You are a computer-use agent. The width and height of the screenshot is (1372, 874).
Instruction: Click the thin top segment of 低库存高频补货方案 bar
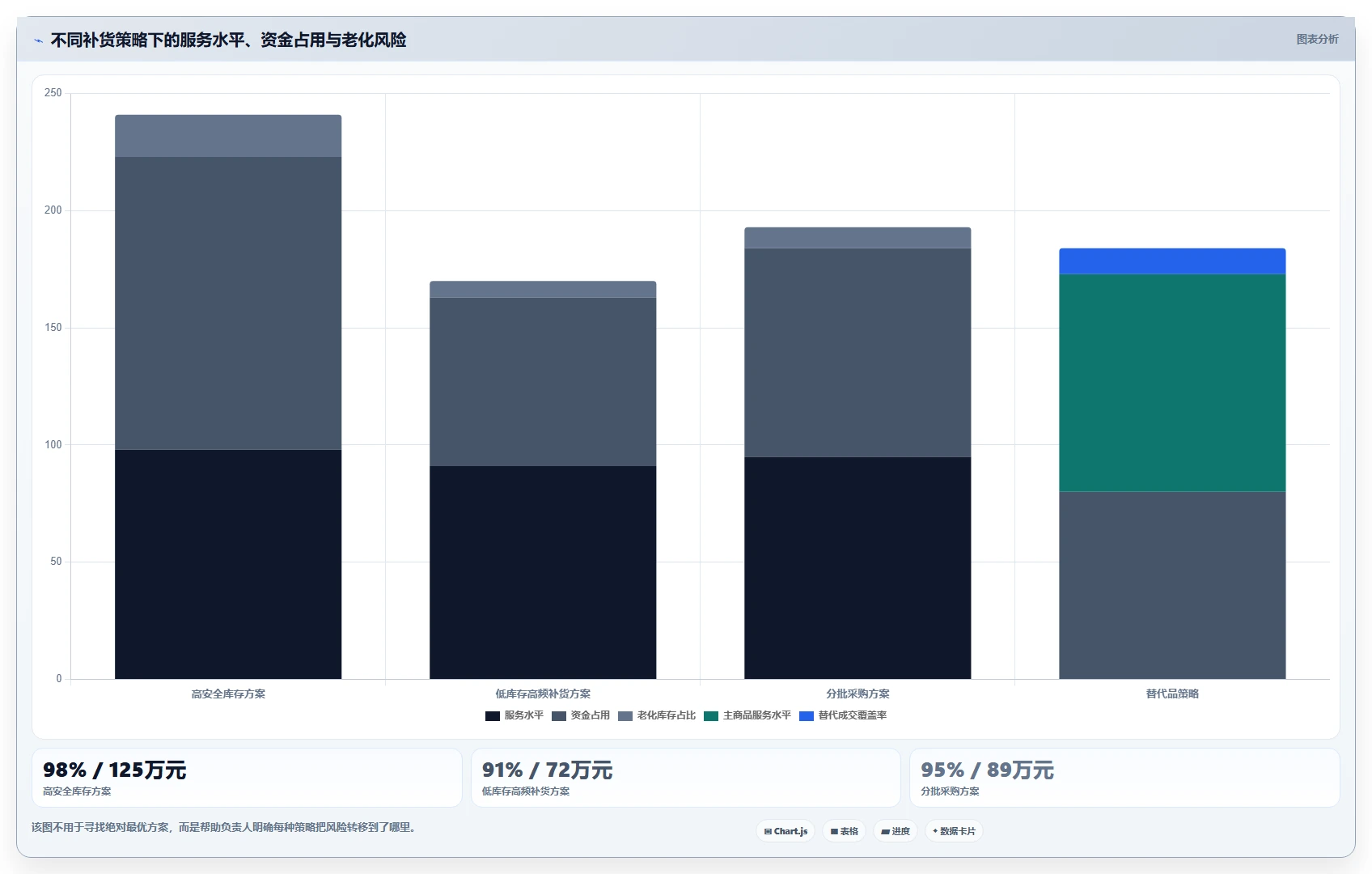[x=543, y=290]
